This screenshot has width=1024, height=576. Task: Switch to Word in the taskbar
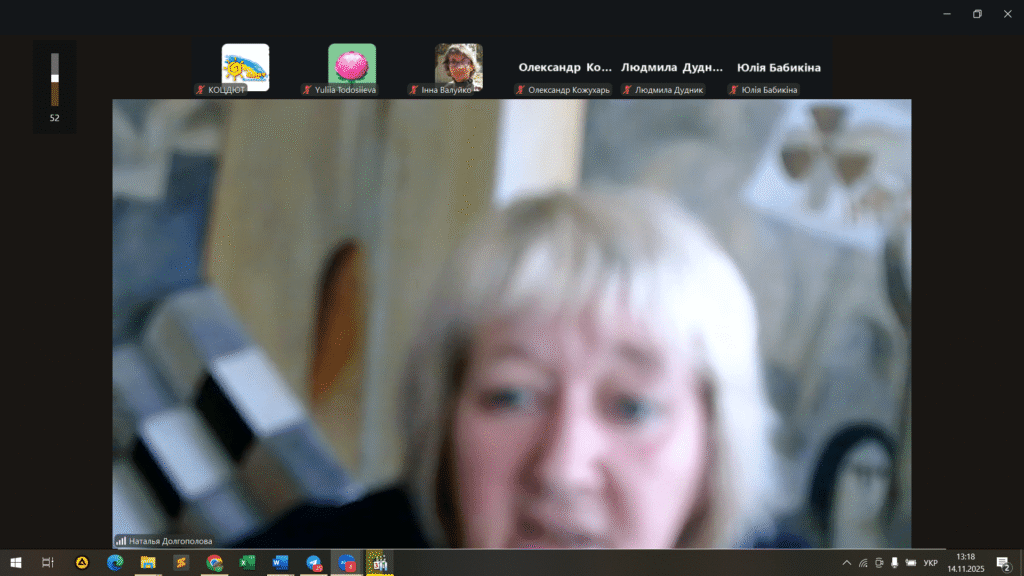280,563
